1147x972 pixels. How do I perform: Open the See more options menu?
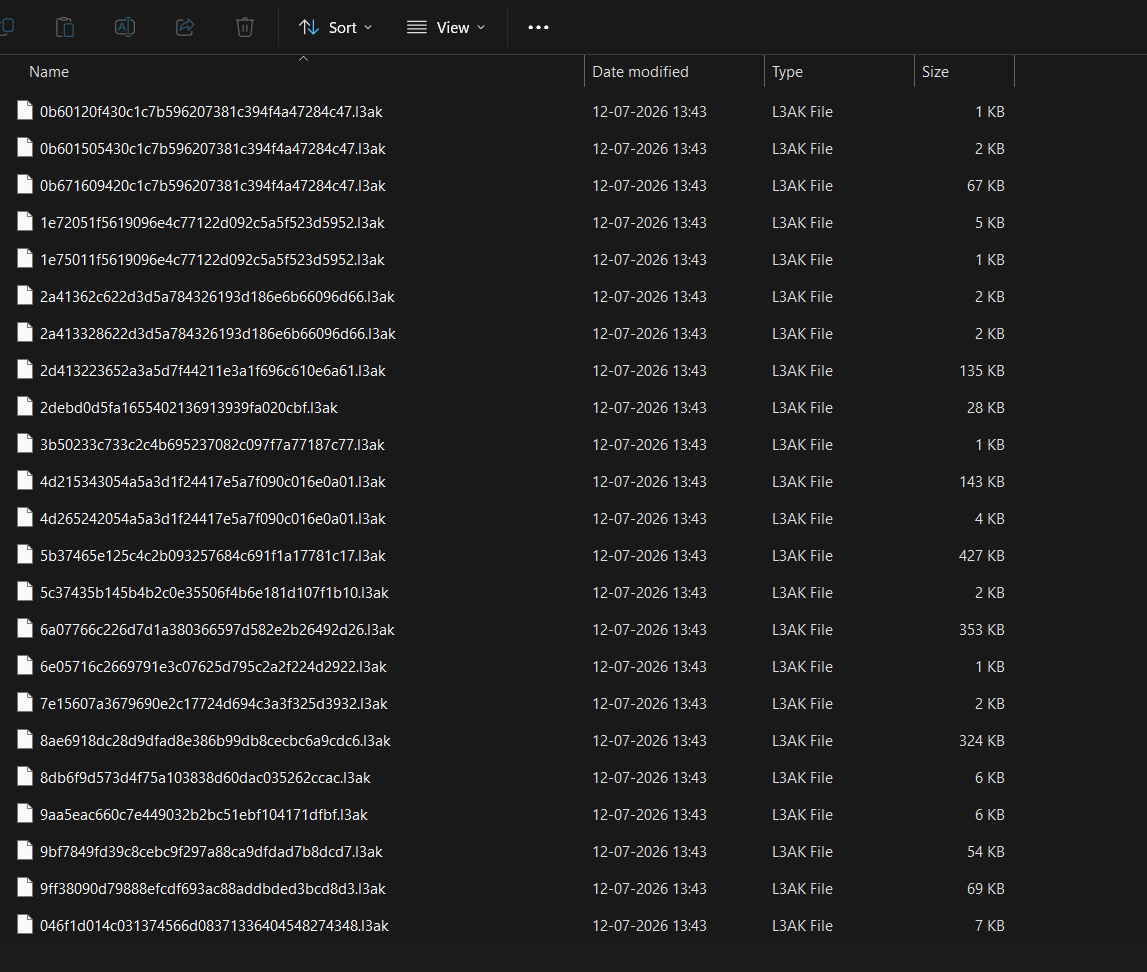[x=538, y=28]
